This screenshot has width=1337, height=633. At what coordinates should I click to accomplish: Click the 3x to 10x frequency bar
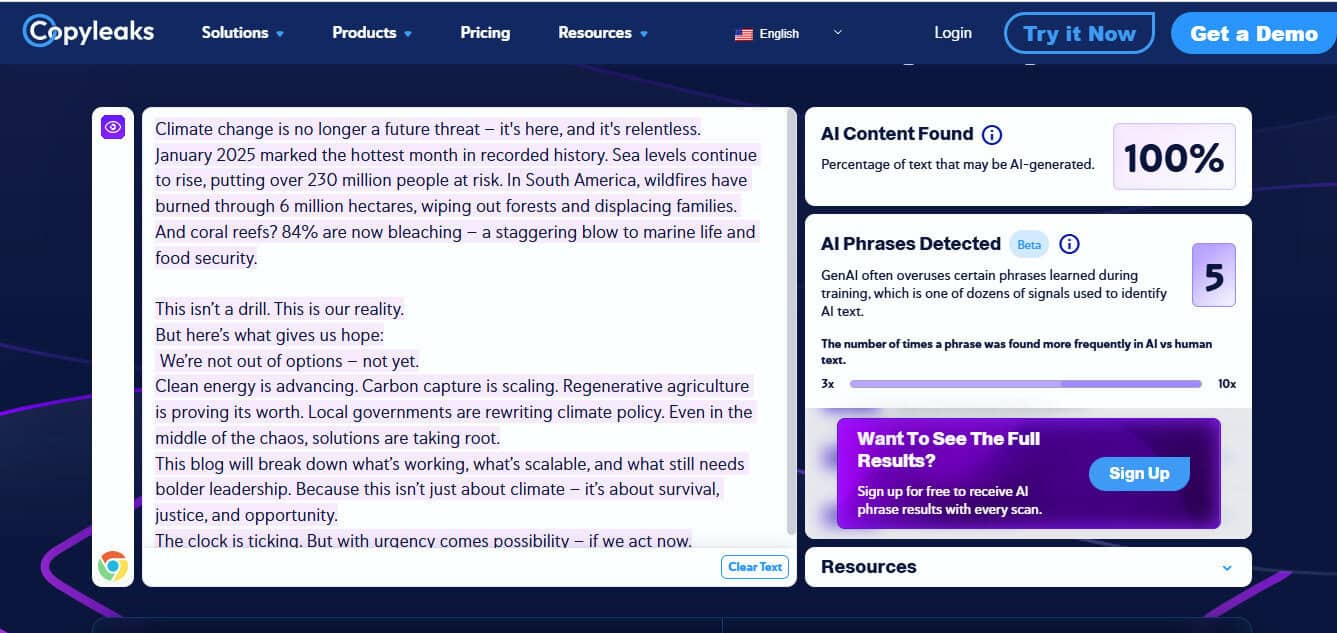(x=1025, y=384)
